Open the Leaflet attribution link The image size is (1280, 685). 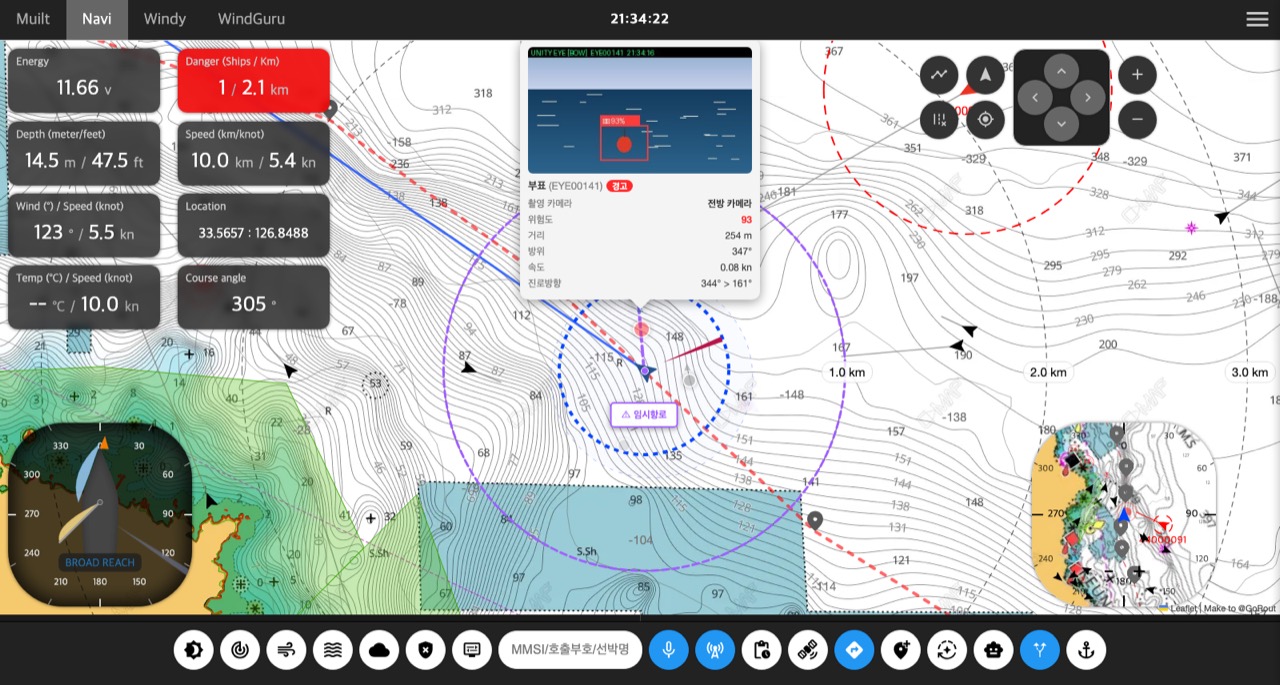pos(1183,608)
